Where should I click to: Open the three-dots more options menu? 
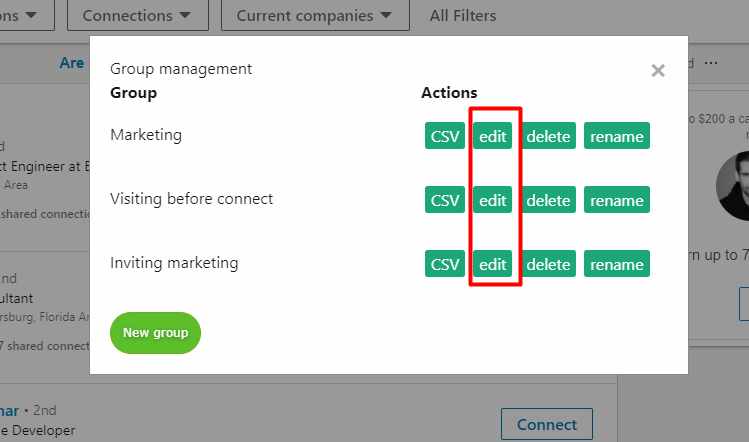click(711, 63)
